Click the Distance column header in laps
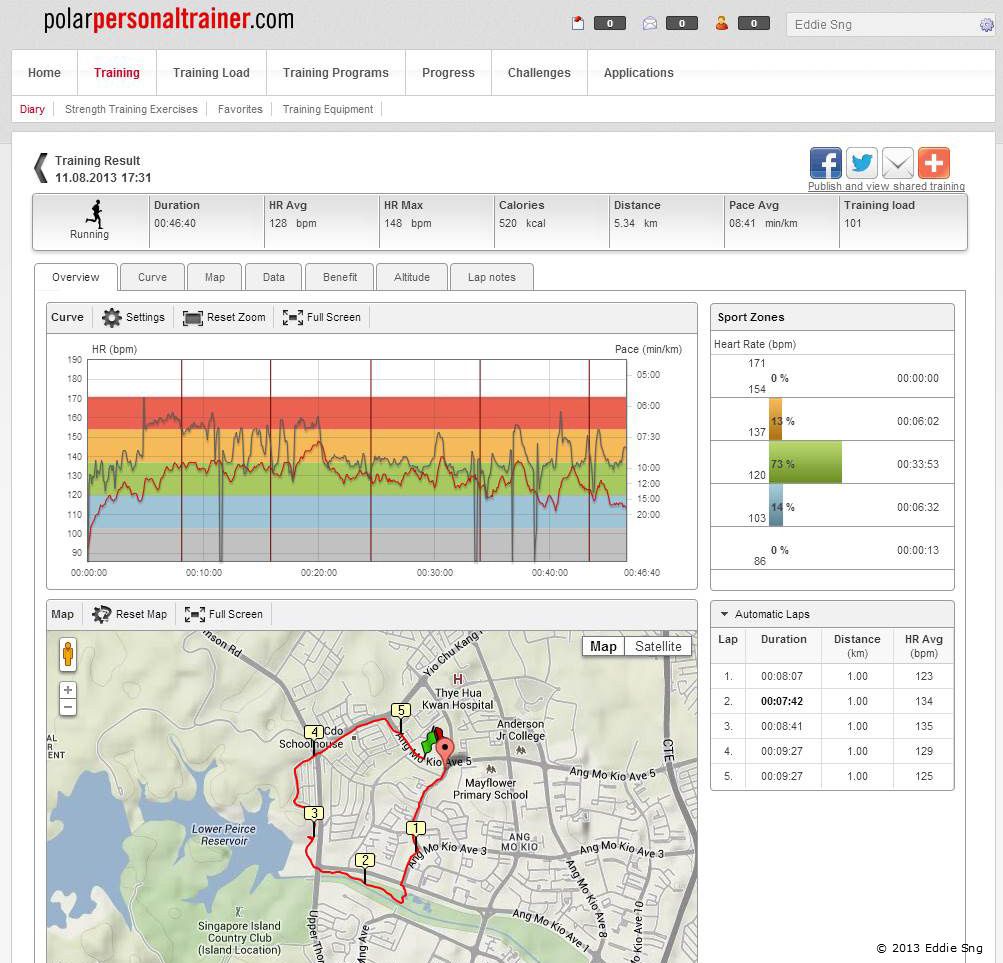1003x963 pixels. click(857, 646)
